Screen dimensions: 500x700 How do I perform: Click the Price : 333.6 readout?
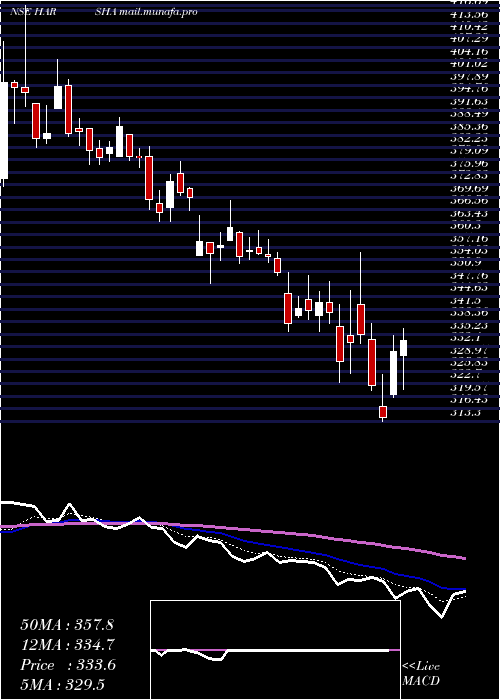[68, 665]
